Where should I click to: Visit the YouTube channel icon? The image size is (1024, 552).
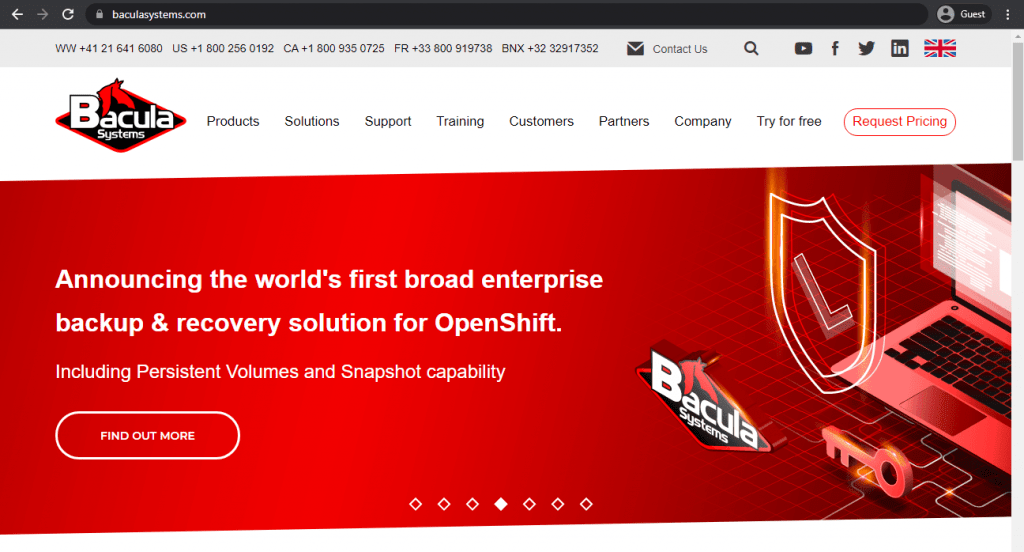pos(803,48)
